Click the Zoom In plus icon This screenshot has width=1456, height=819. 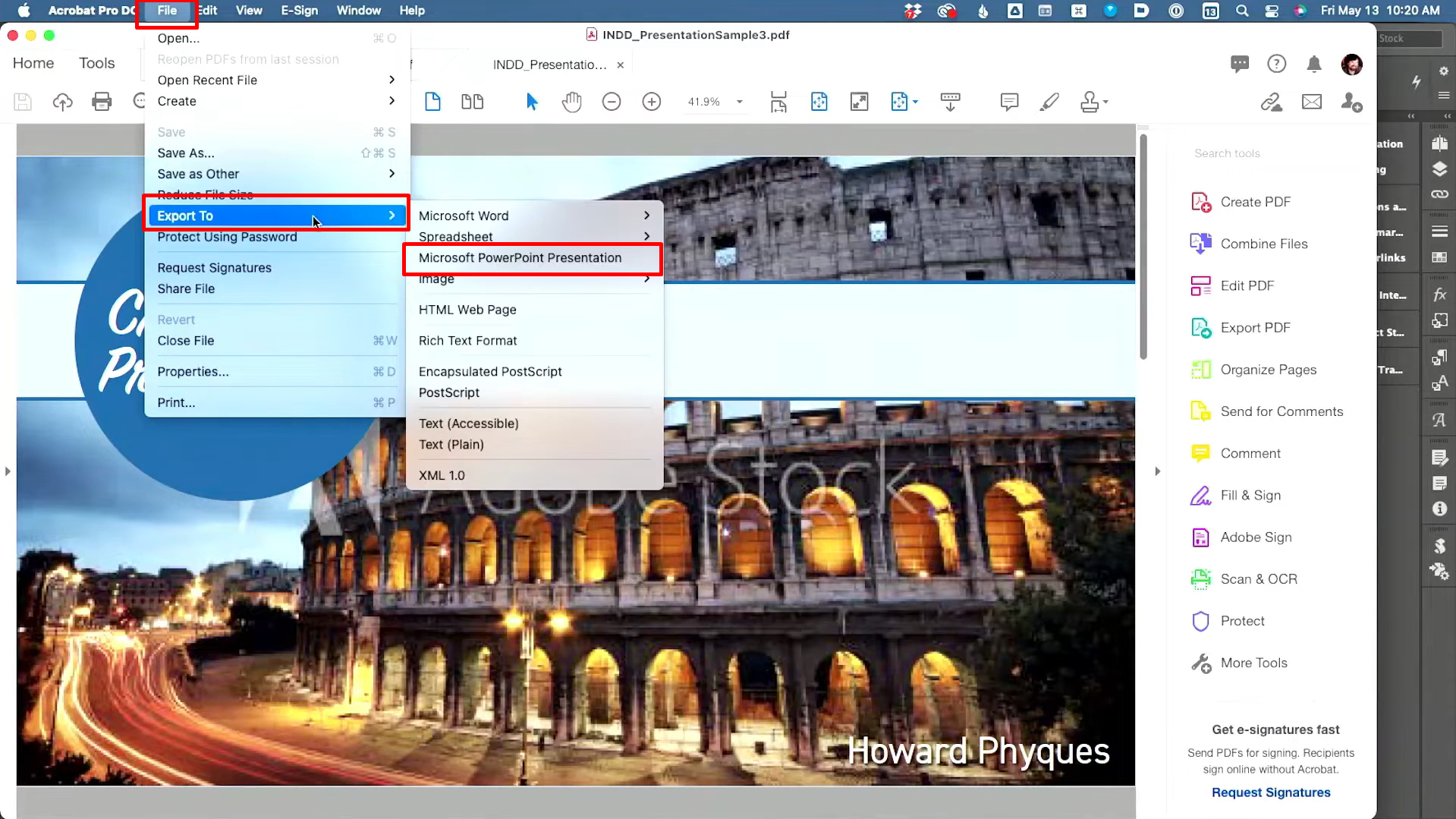tap(652, 102)
